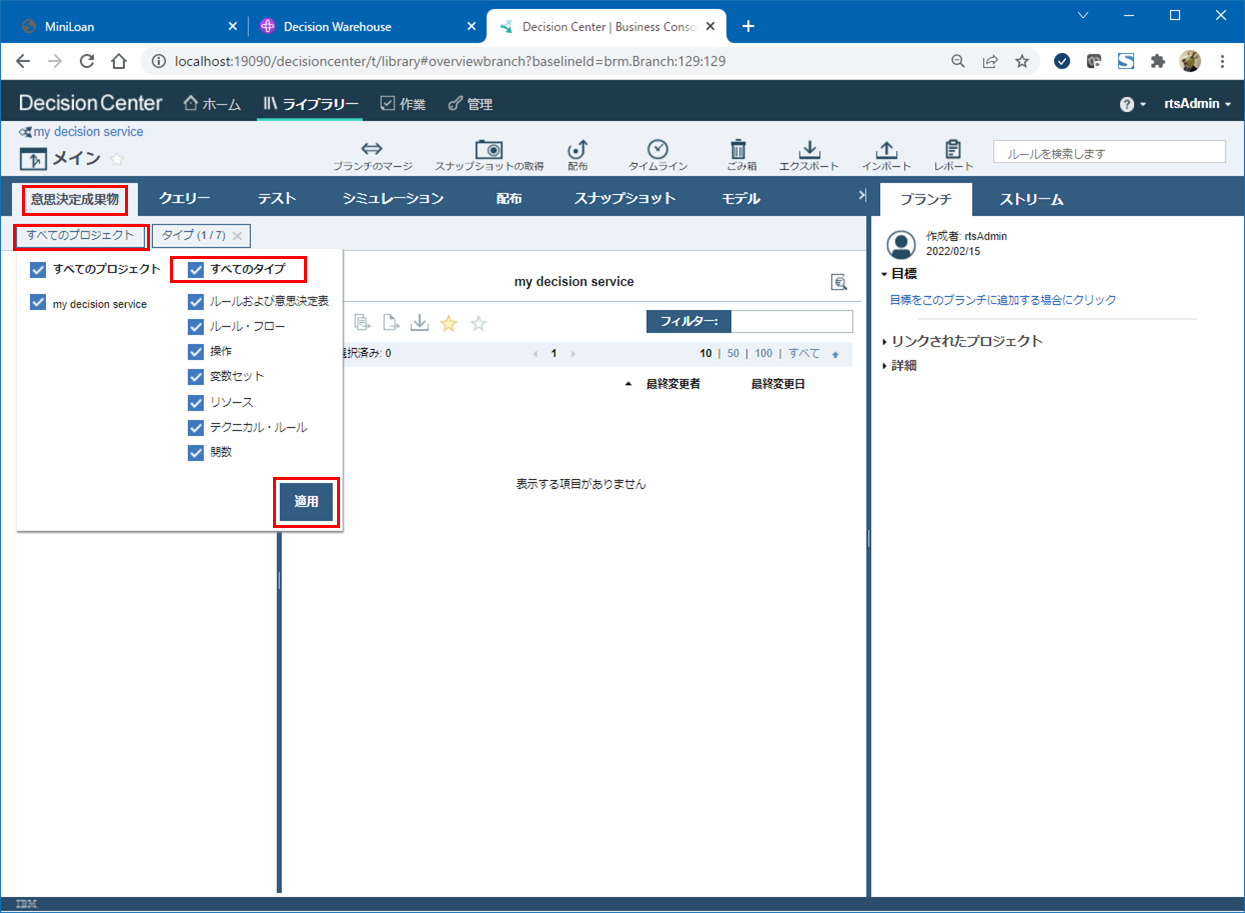The image size is (1245, 913).
Task: Open the 管理 menu in top navigation
Action: coord(470,104)
